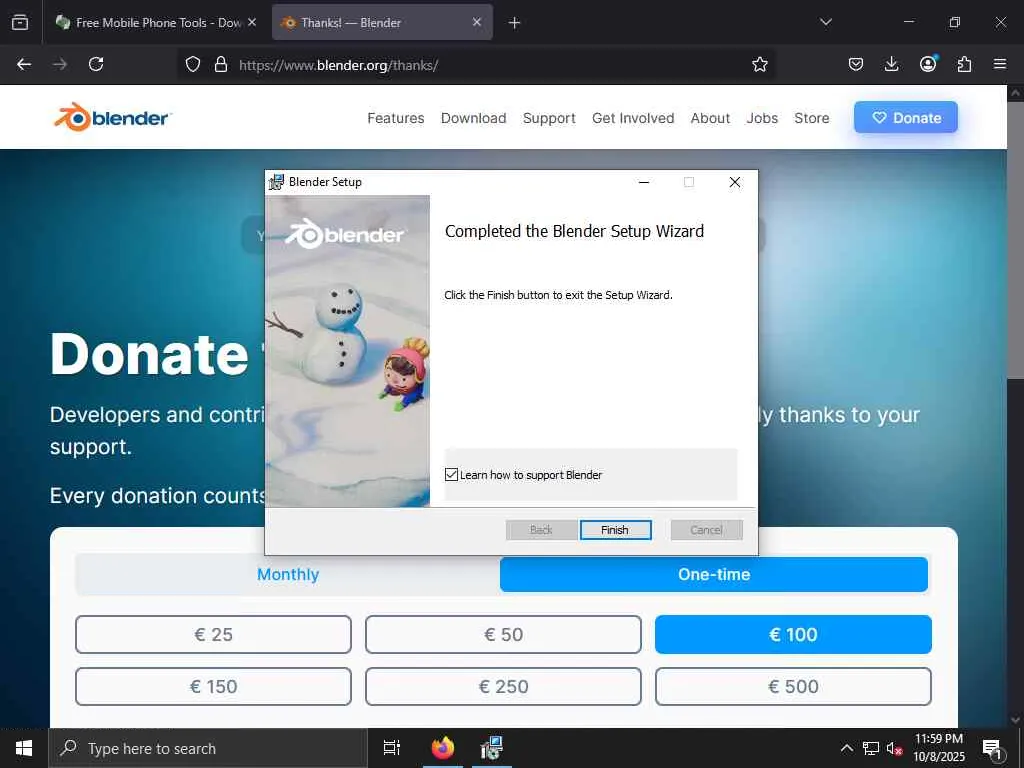Click the blue Donate button in the header
This screenshot has width=1024, height=768.
click(x=906, y=118)
